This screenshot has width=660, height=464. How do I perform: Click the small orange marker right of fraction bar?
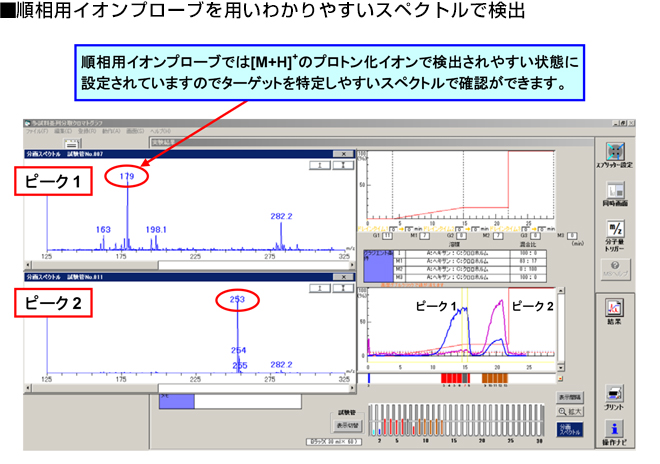(560, 379)
